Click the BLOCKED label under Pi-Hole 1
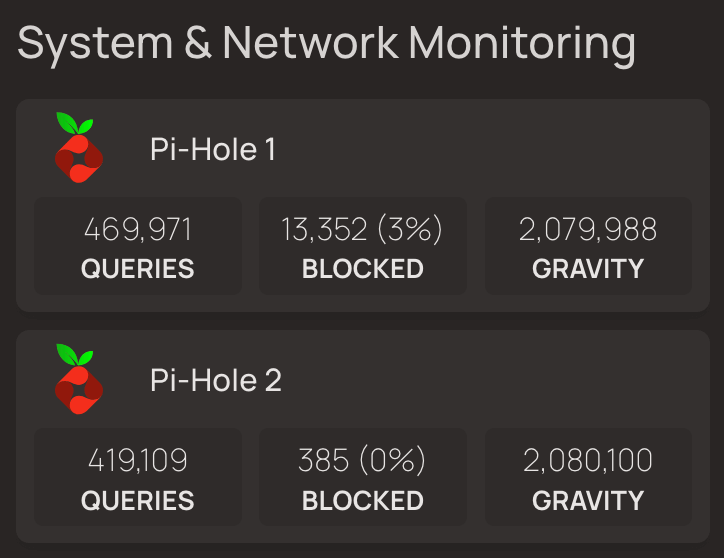 pos(363,269)
